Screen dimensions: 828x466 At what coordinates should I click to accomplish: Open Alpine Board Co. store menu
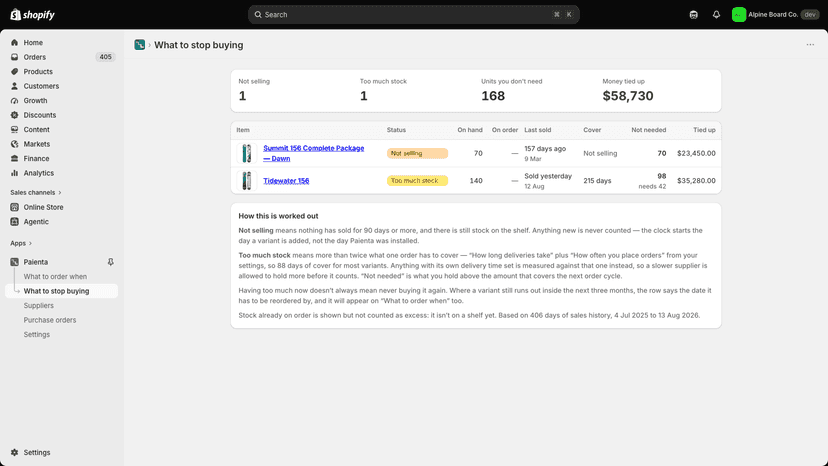(x=775, y=15)
